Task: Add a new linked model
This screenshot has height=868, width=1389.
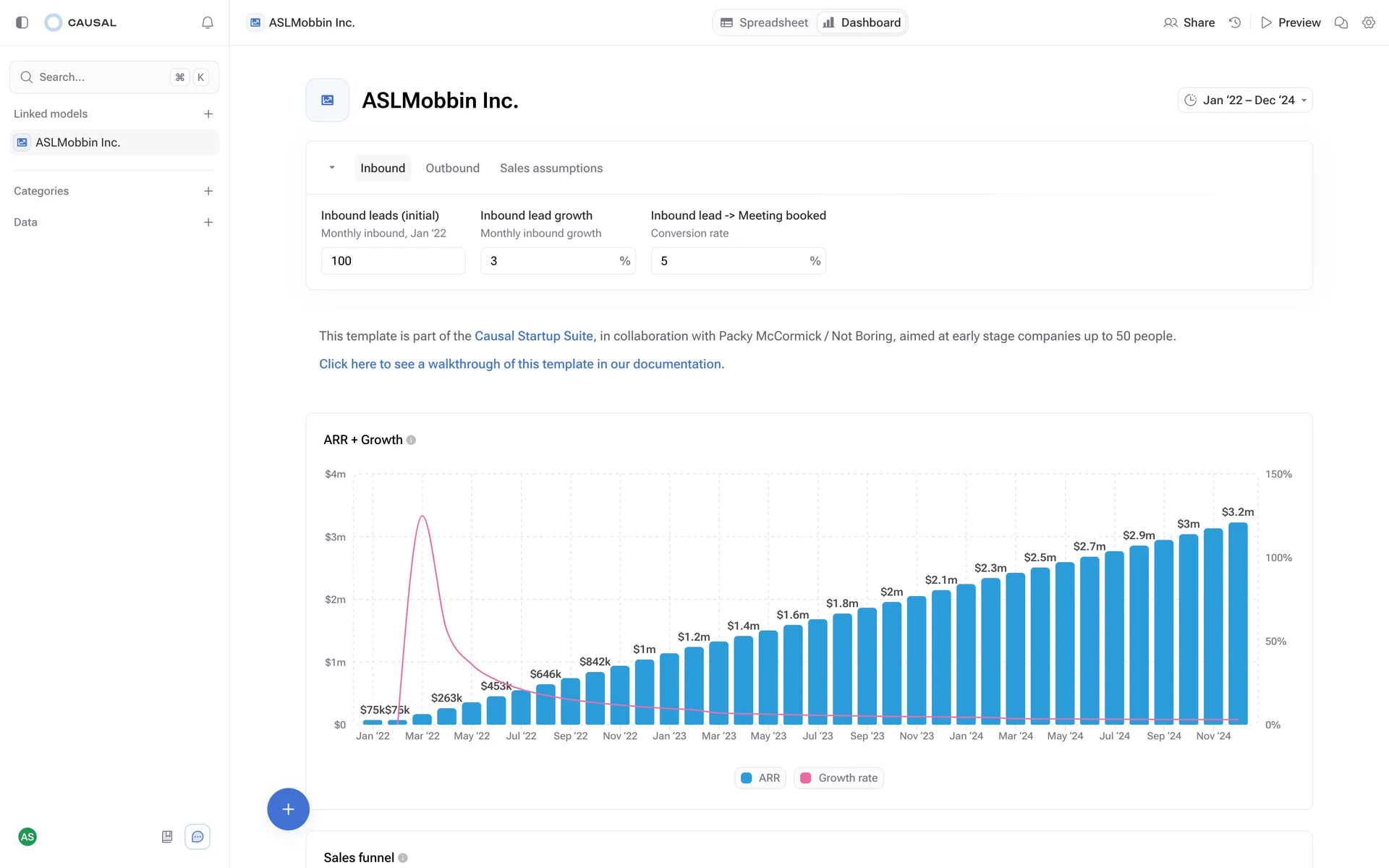Action: [x=208, y=114]
